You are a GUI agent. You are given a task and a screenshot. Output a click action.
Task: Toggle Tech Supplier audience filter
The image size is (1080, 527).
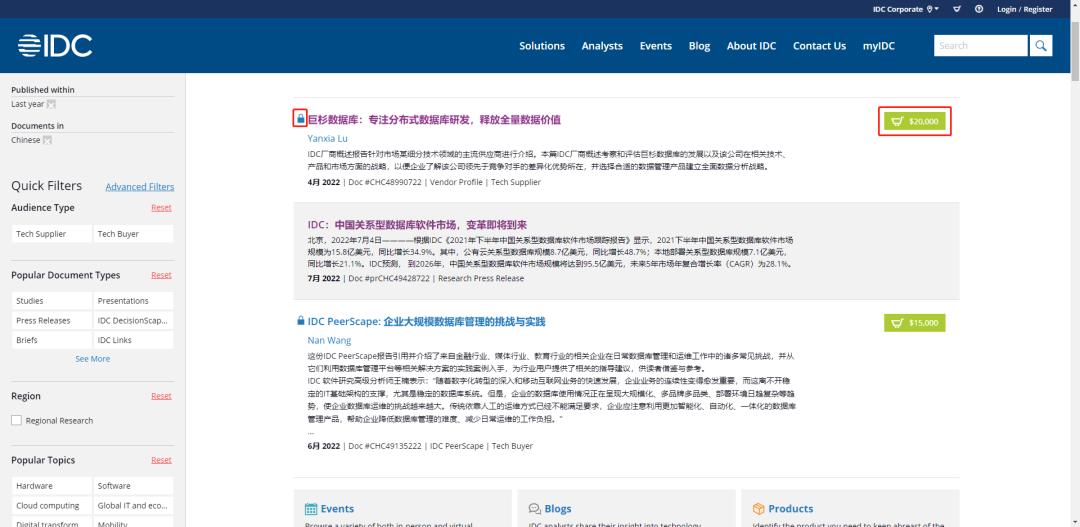[52, 234]
